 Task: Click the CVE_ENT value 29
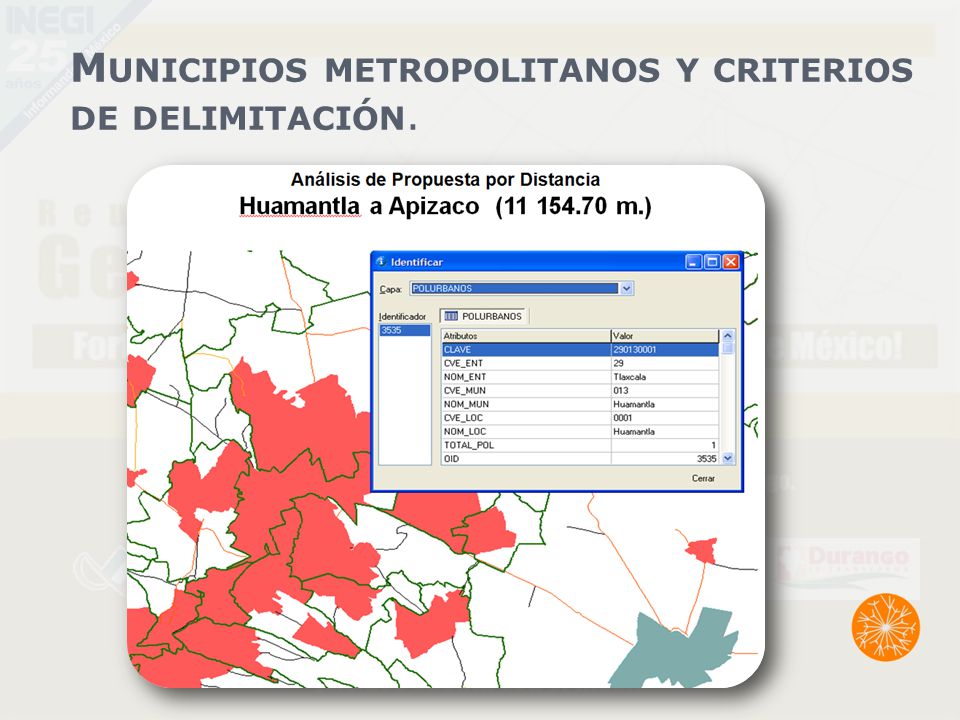(618, 363)
